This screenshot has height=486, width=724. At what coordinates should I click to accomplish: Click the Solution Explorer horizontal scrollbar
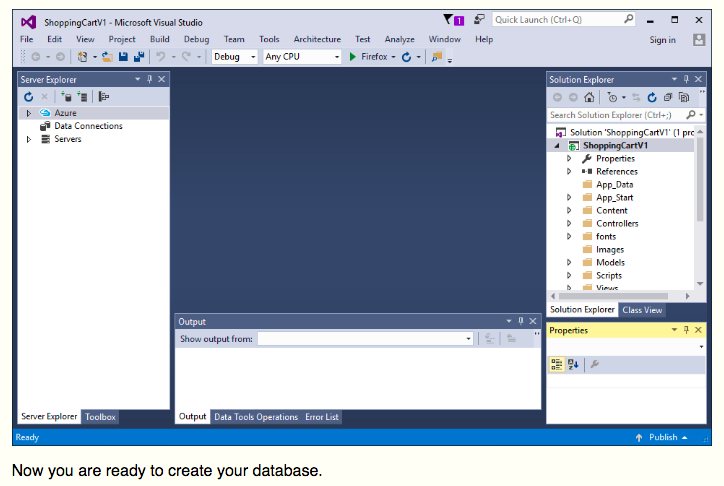click(613, 296)
